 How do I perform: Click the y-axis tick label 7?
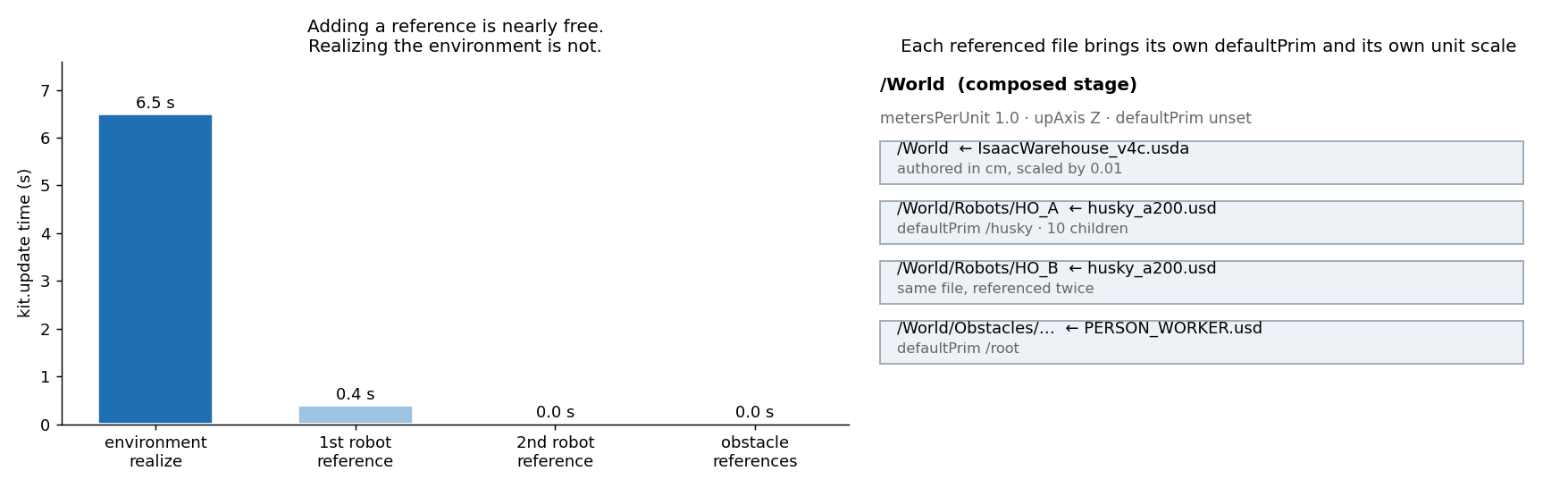46,91
